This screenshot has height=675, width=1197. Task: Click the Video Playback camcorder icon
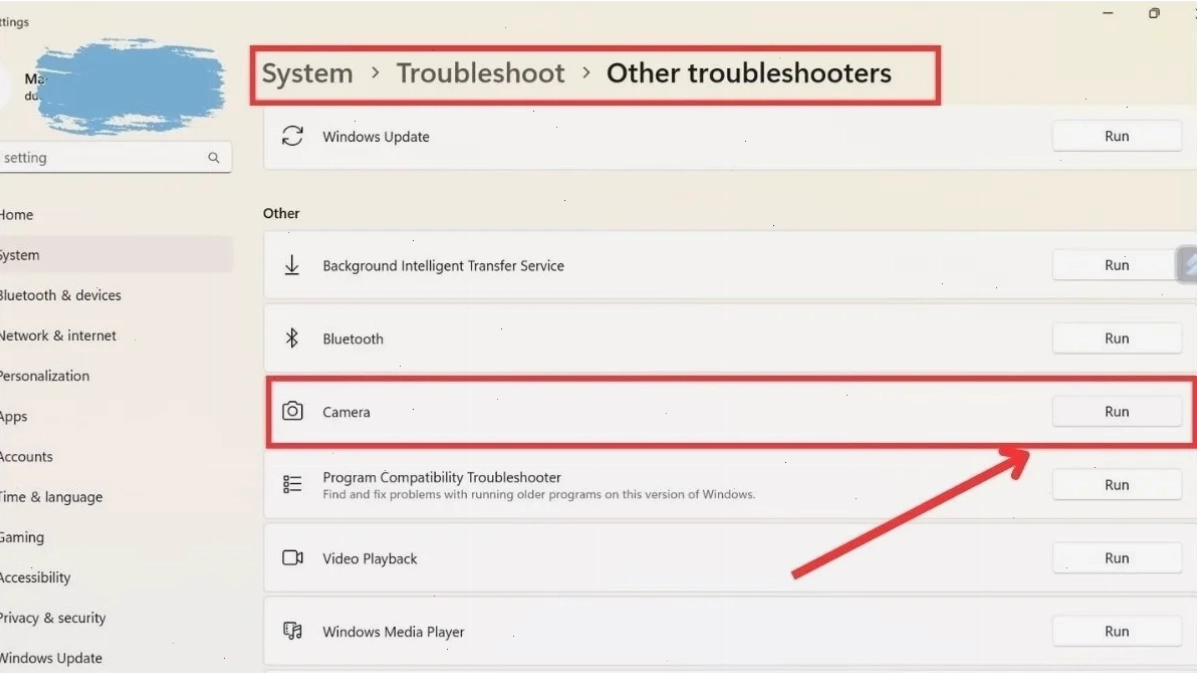pos(292,558)
